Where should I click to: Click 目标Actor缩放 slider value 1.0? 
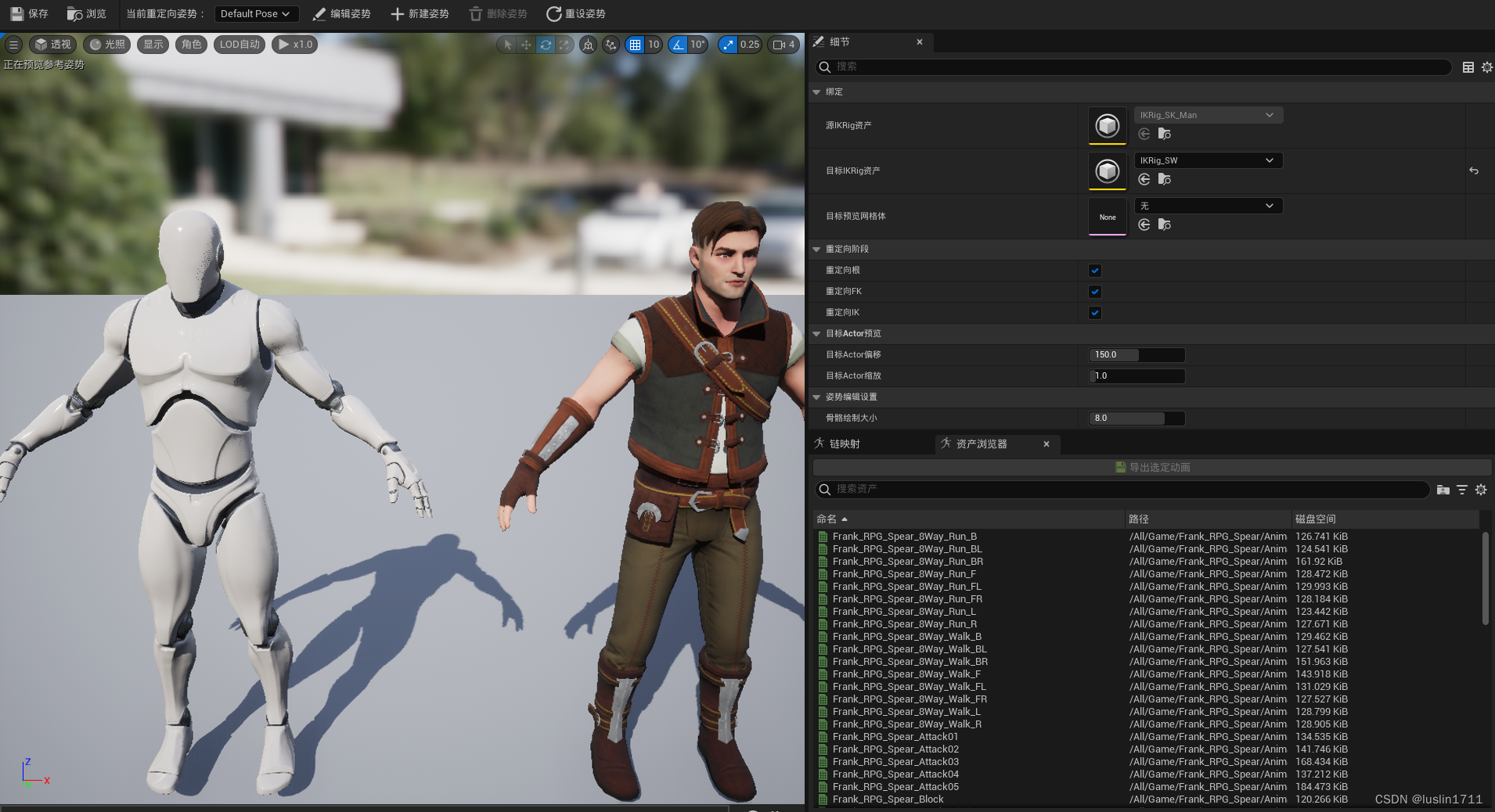pyautogui.click(x=1137, y=376)
